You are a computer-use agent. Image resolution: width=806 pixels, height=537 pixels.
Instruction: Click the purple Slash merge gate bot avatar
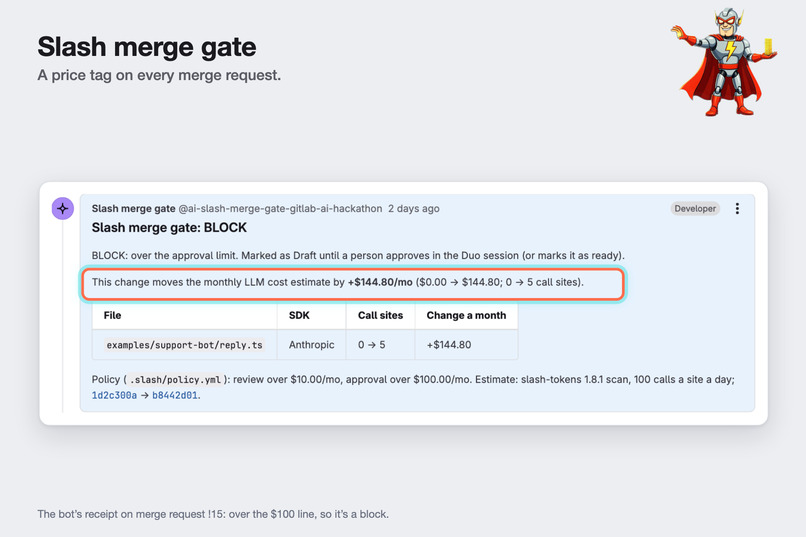pyautogui.click(x=63, y=208)
